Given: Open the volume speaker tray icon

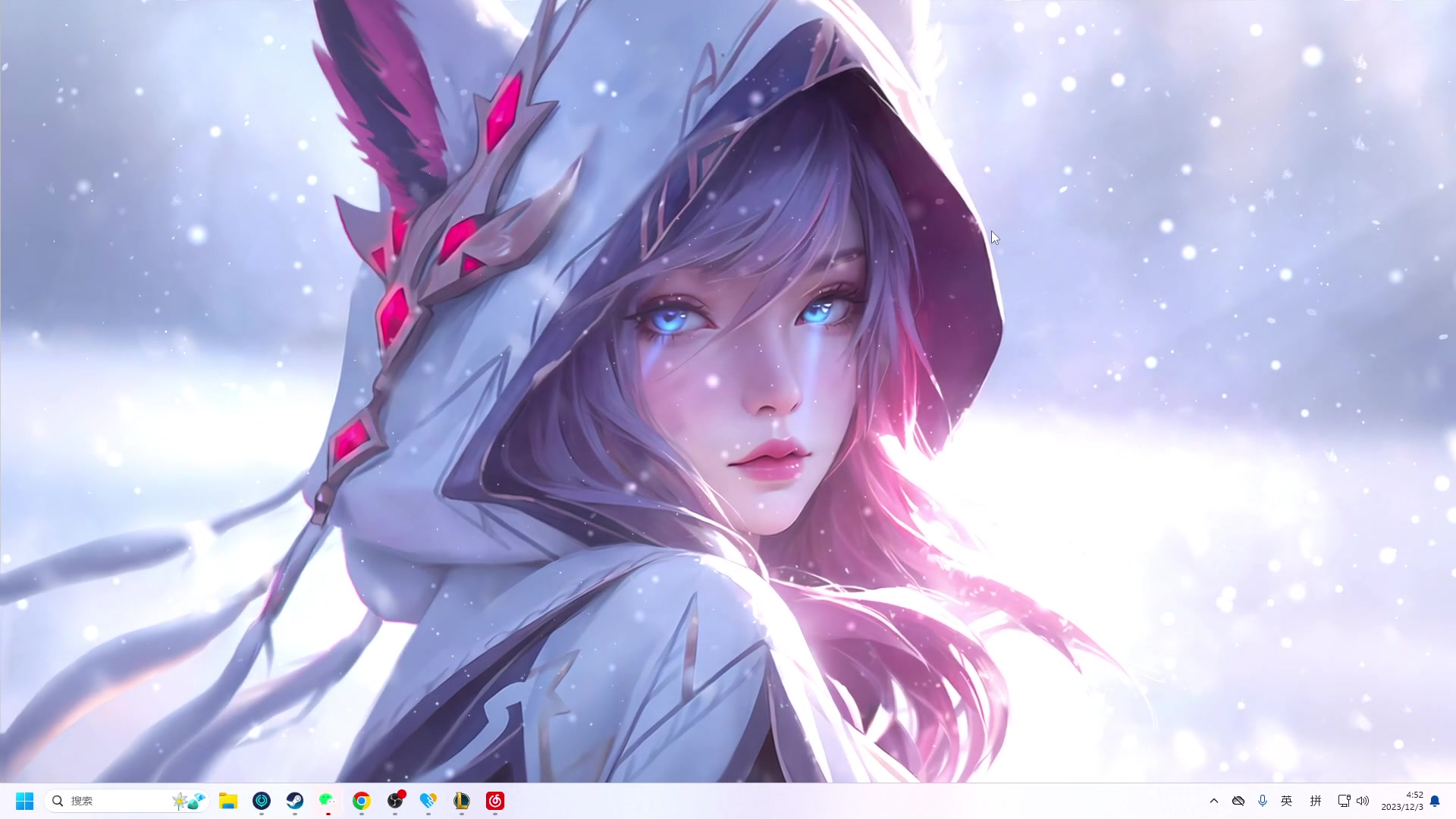Looking at the screenshot, I should click(x=1363, y=801).
